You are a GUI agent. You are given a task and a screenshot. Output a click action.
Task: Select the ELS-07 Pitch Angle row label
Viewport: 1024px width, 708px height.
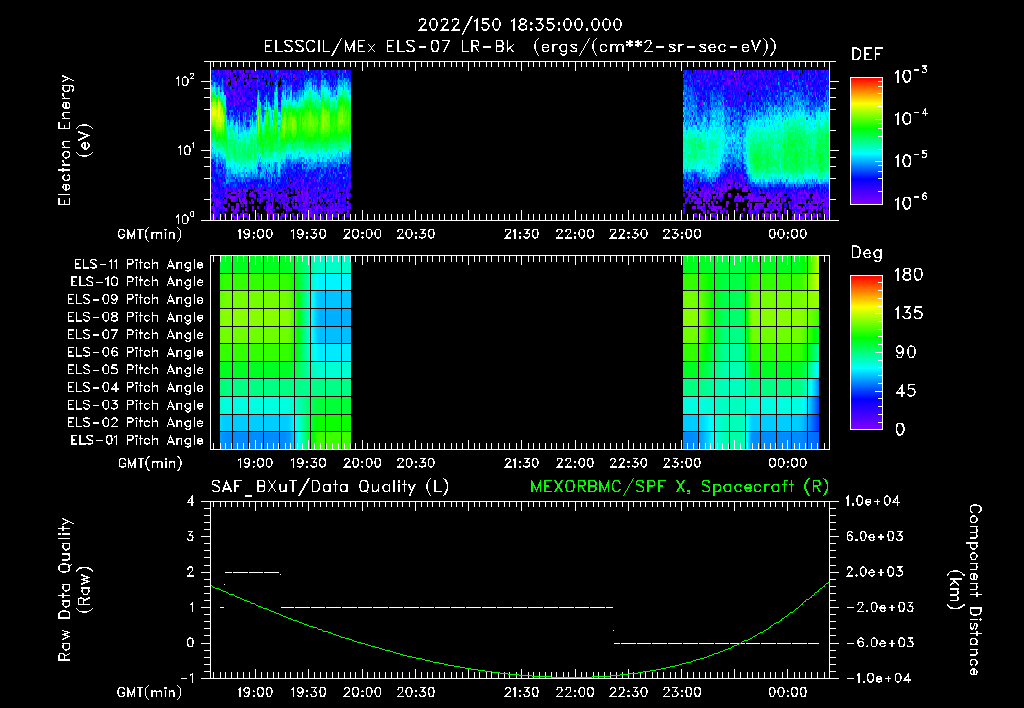click(136, 334)
